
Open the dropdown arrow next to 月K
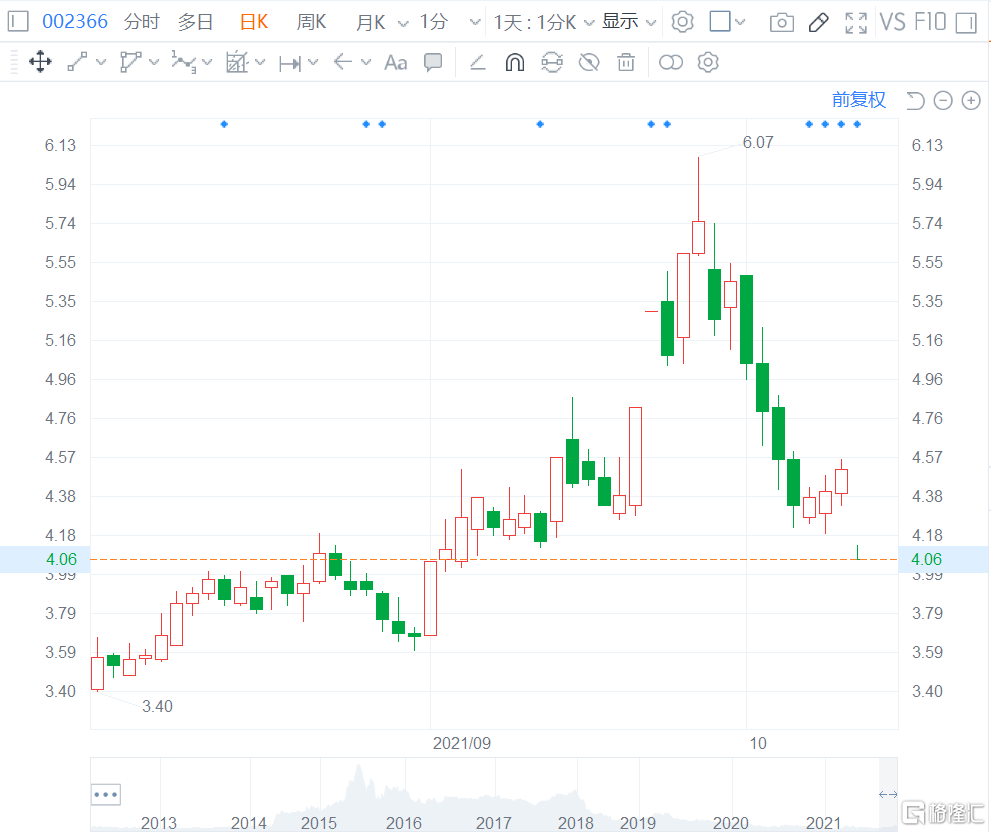pos(403,23)
